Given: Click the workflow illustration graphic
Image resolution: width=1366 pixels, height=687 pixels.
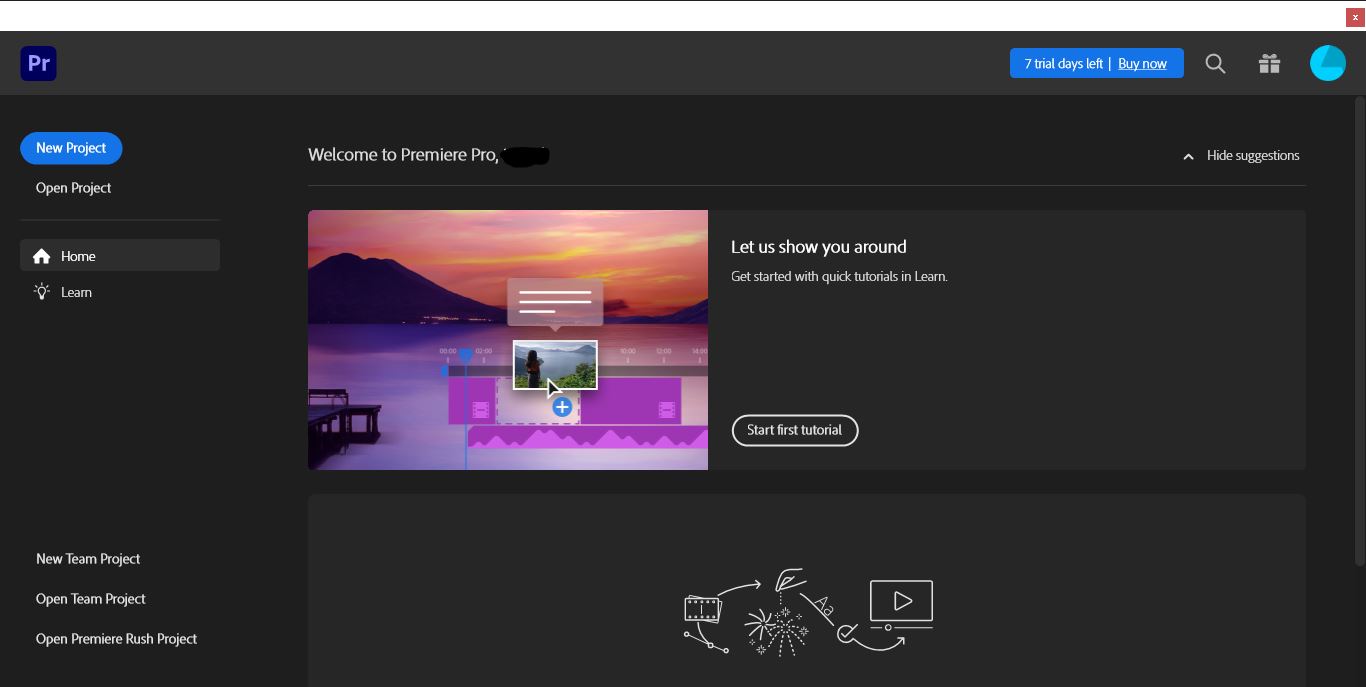Looking at the screenshot, I should point(809,612).
